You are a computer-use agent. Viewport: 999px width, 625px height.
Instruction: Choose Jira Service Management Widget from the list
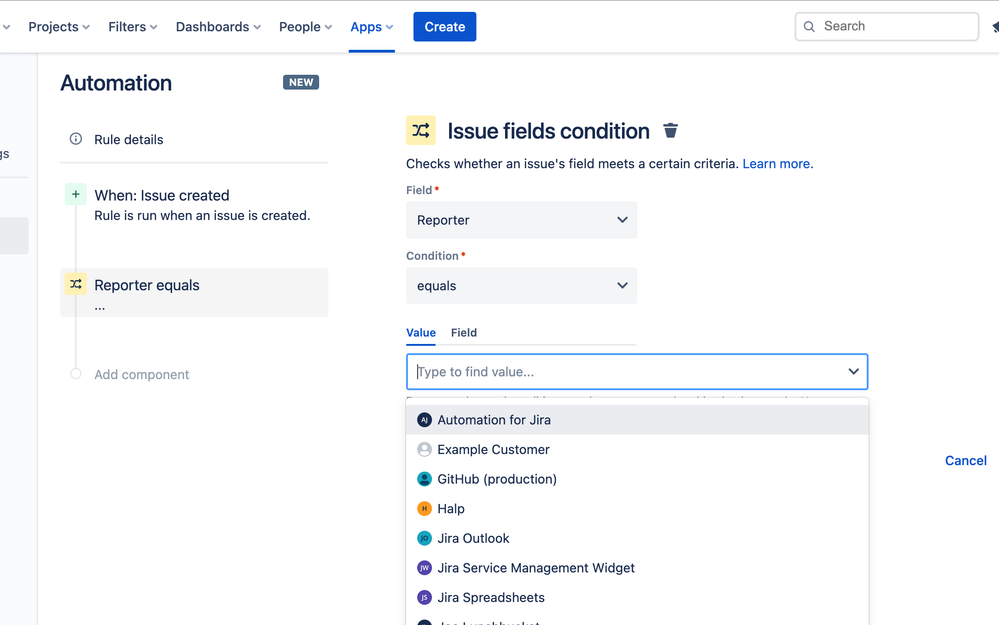[637, 568]
